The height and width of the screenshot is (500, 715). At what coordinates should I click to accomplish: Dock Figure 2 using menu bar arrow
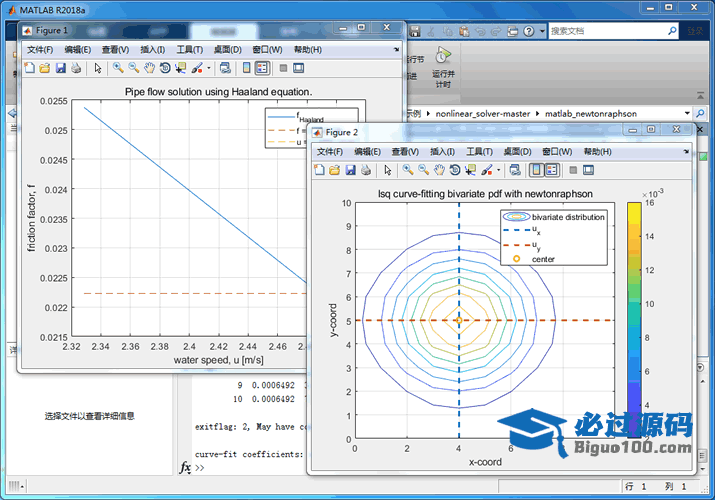tap(686, 151)
